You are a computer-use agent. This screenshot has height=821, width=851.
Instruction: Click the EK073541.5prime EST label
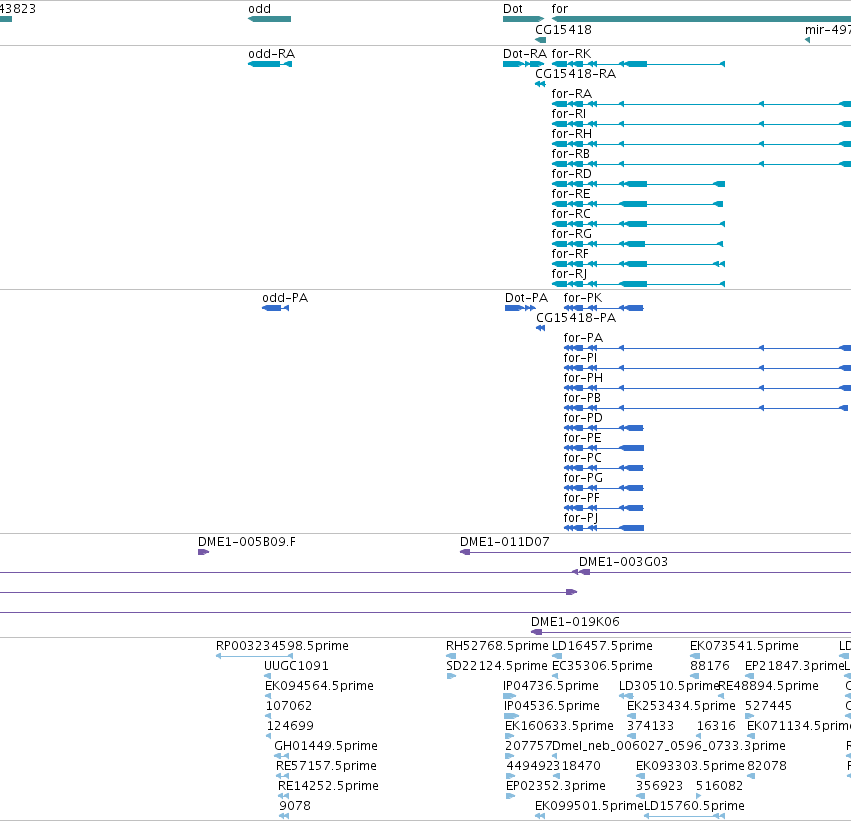point(744,646)
